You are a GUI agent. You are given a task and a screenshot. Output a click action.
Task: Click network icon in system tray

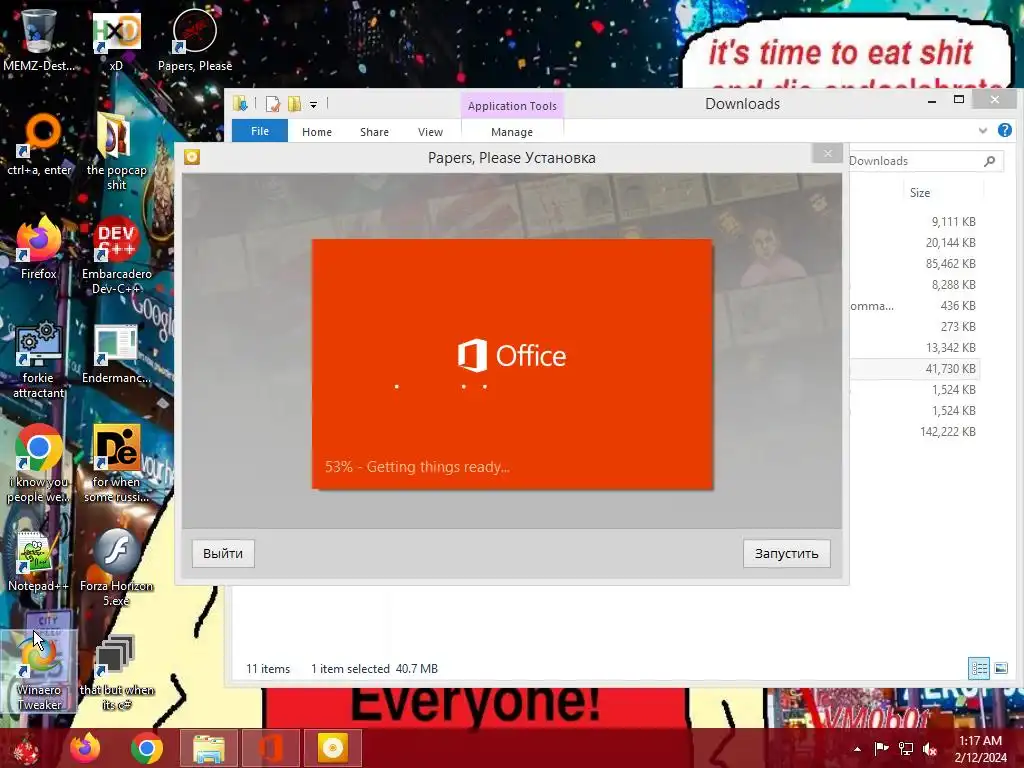tap(906, 748)
